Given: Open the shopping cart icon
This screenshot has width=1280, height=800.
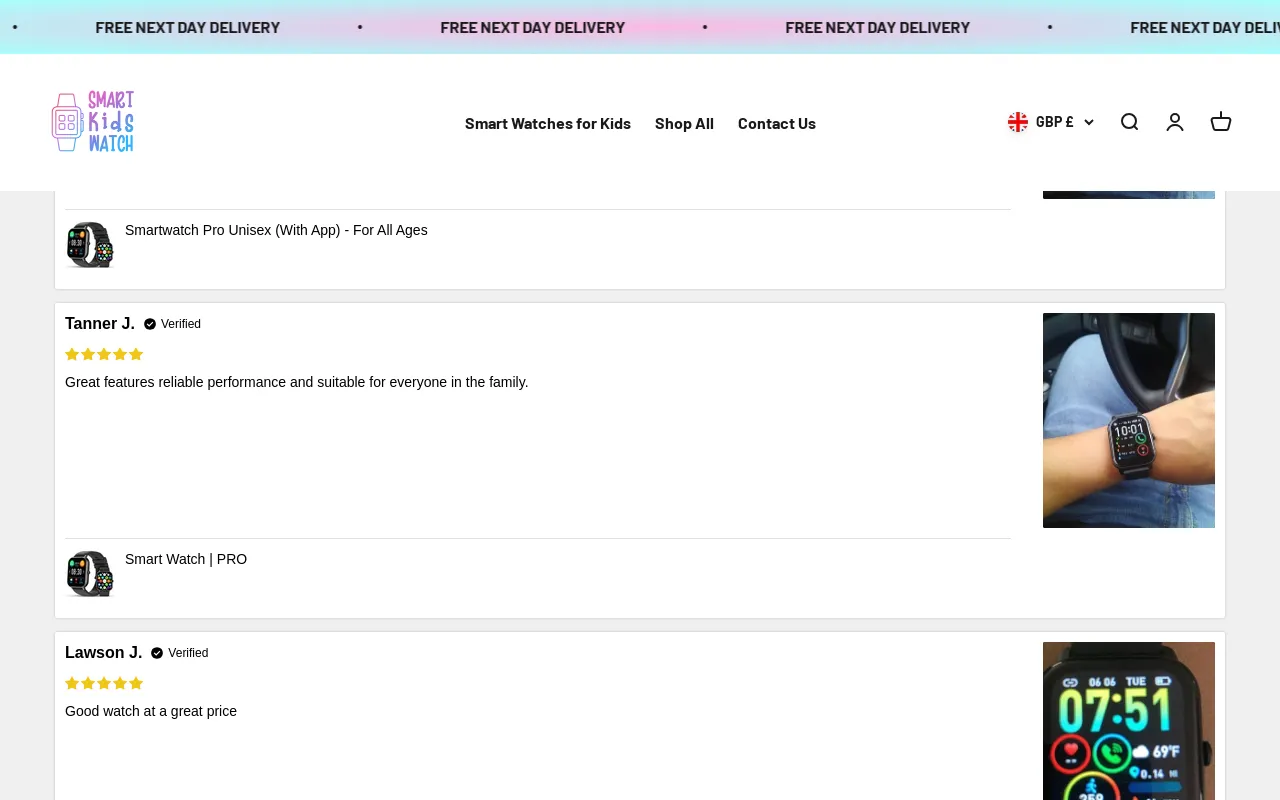Looking at the screenshot, I should [1221, 122].
